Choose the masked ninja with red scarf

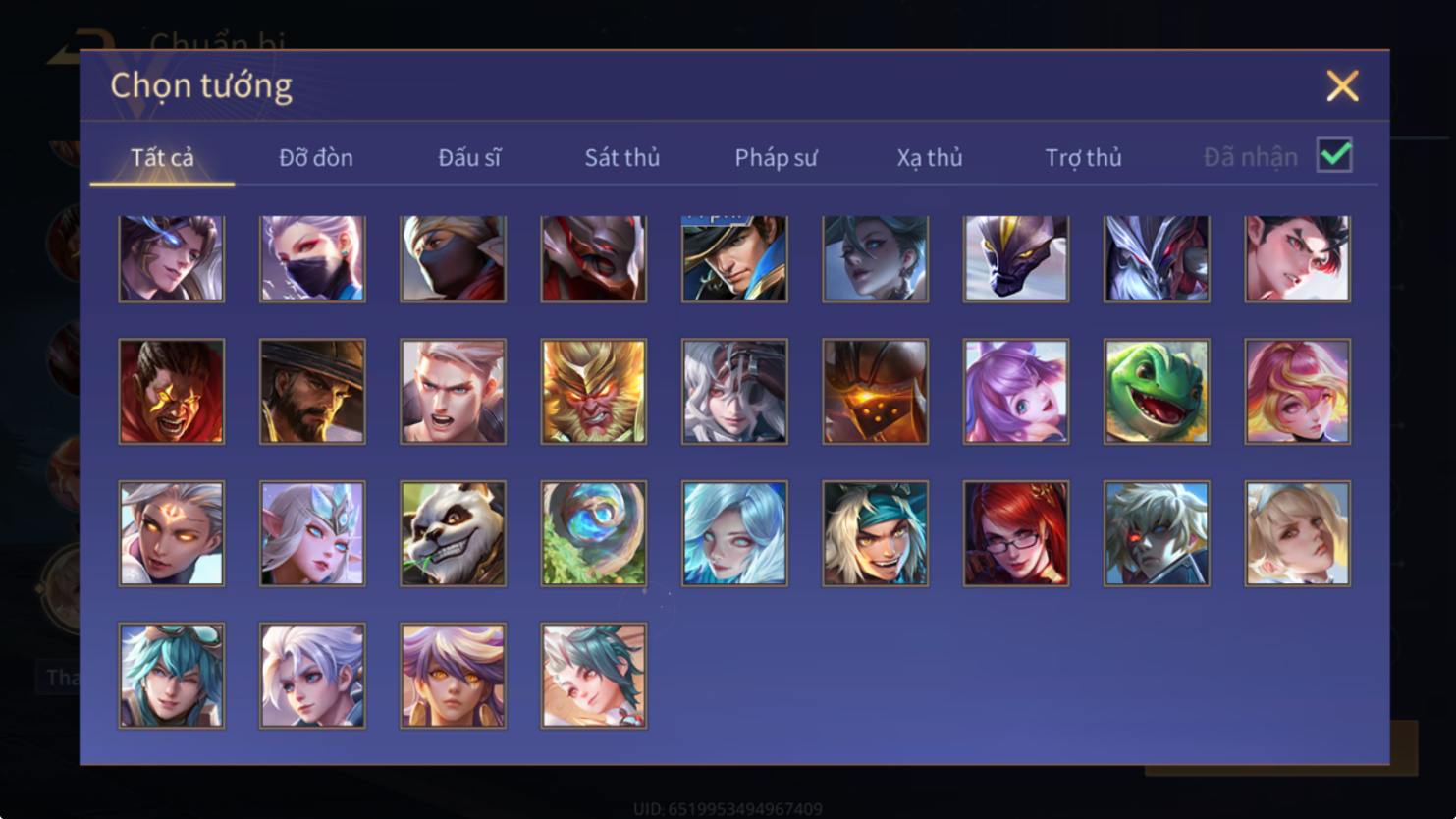tap(453, 258)
